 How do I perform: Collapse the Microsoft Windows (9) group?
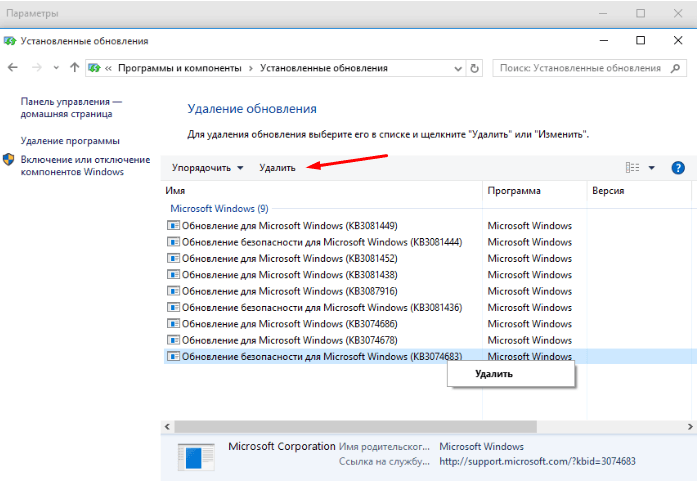(x=219, y=208)
